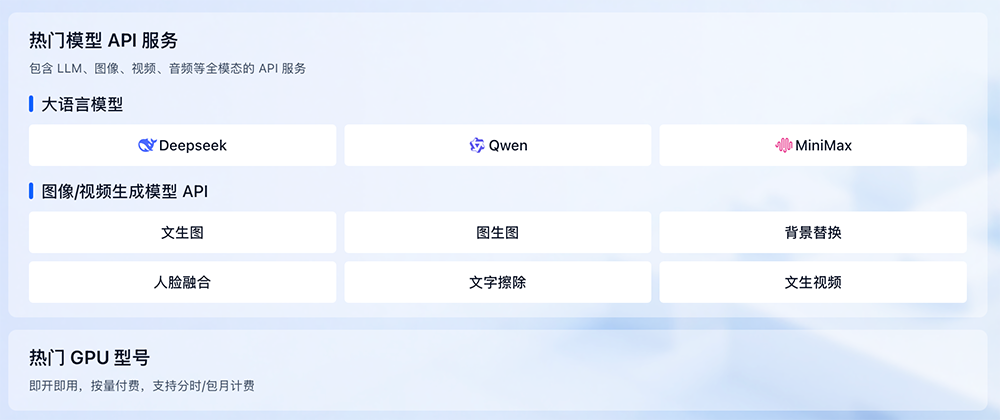Select the Qwen model name text
The width and height of the screenshot is (1000, 420).
click(x=508, y=145)
